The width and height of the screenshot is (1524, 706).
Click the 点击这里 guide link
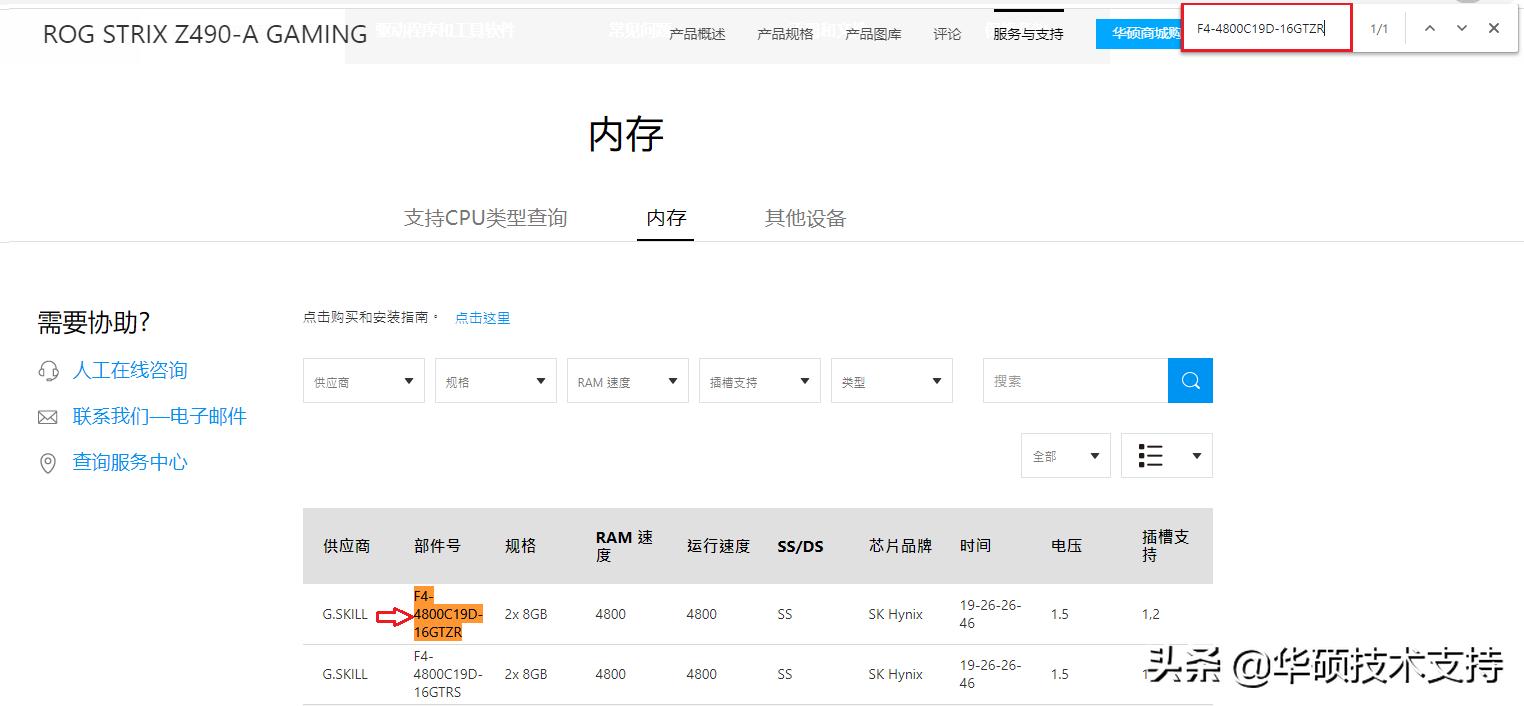point(482,317)
